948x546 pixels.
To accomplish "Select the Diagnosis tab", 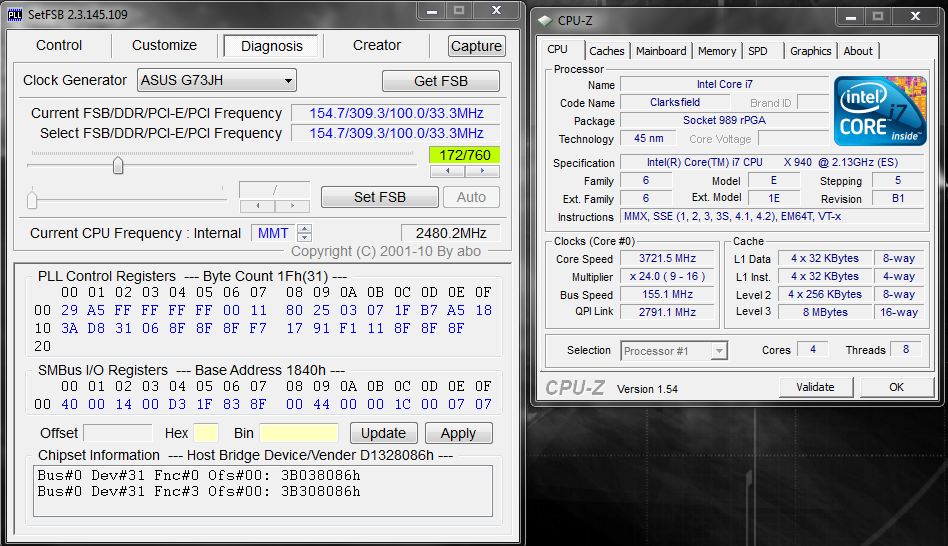I will [271, 46].
